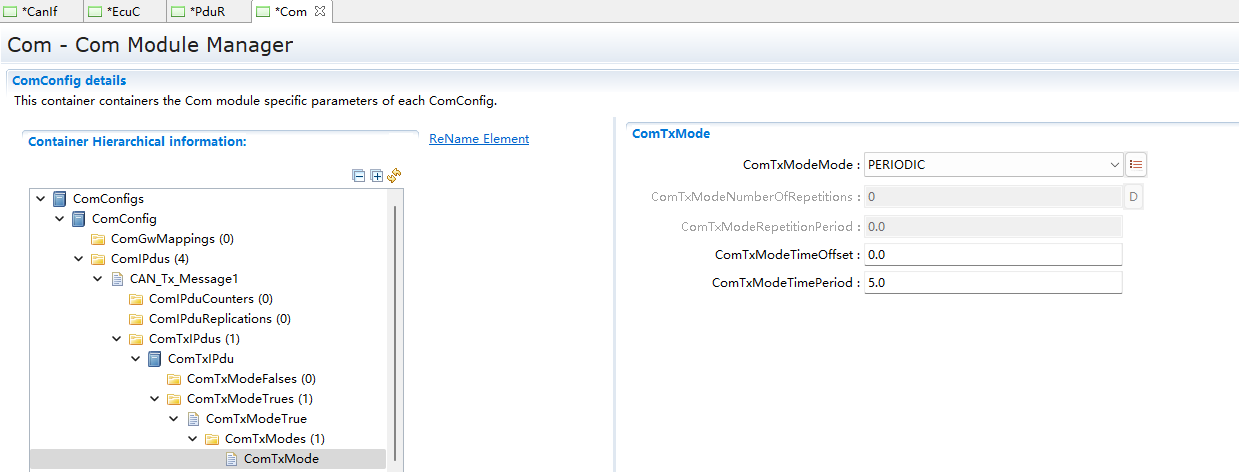This screenshot has width=1239, height=472.
Task: Click the collapse all tree icon
Action: 359,175
